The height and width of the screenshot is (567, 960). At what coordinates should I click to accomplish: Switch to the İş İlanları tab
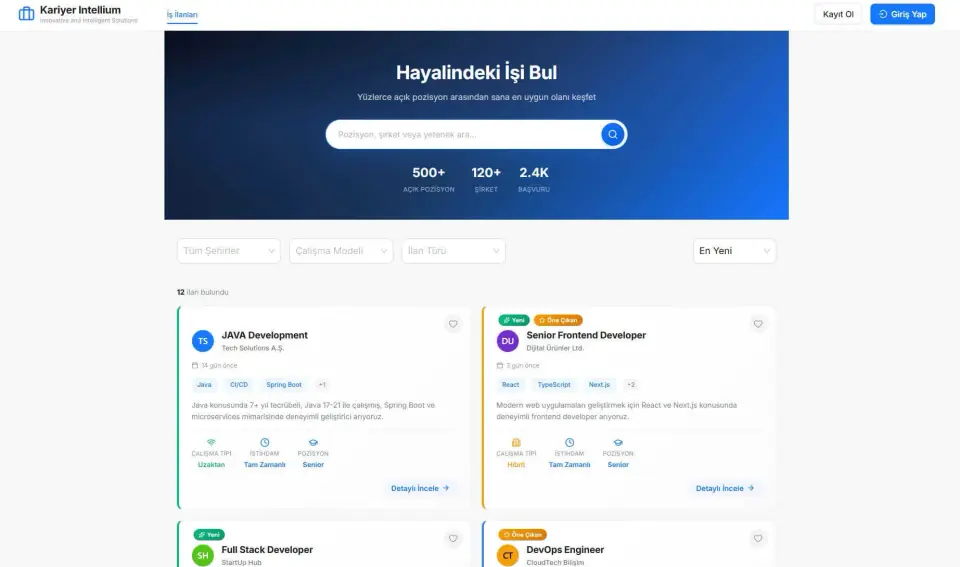(182, 15)
